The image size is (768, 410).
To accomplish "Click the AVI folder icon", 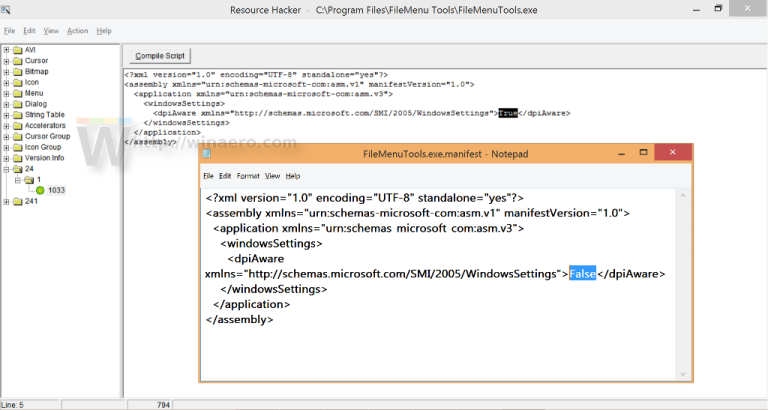I will (x=17, y=49).
